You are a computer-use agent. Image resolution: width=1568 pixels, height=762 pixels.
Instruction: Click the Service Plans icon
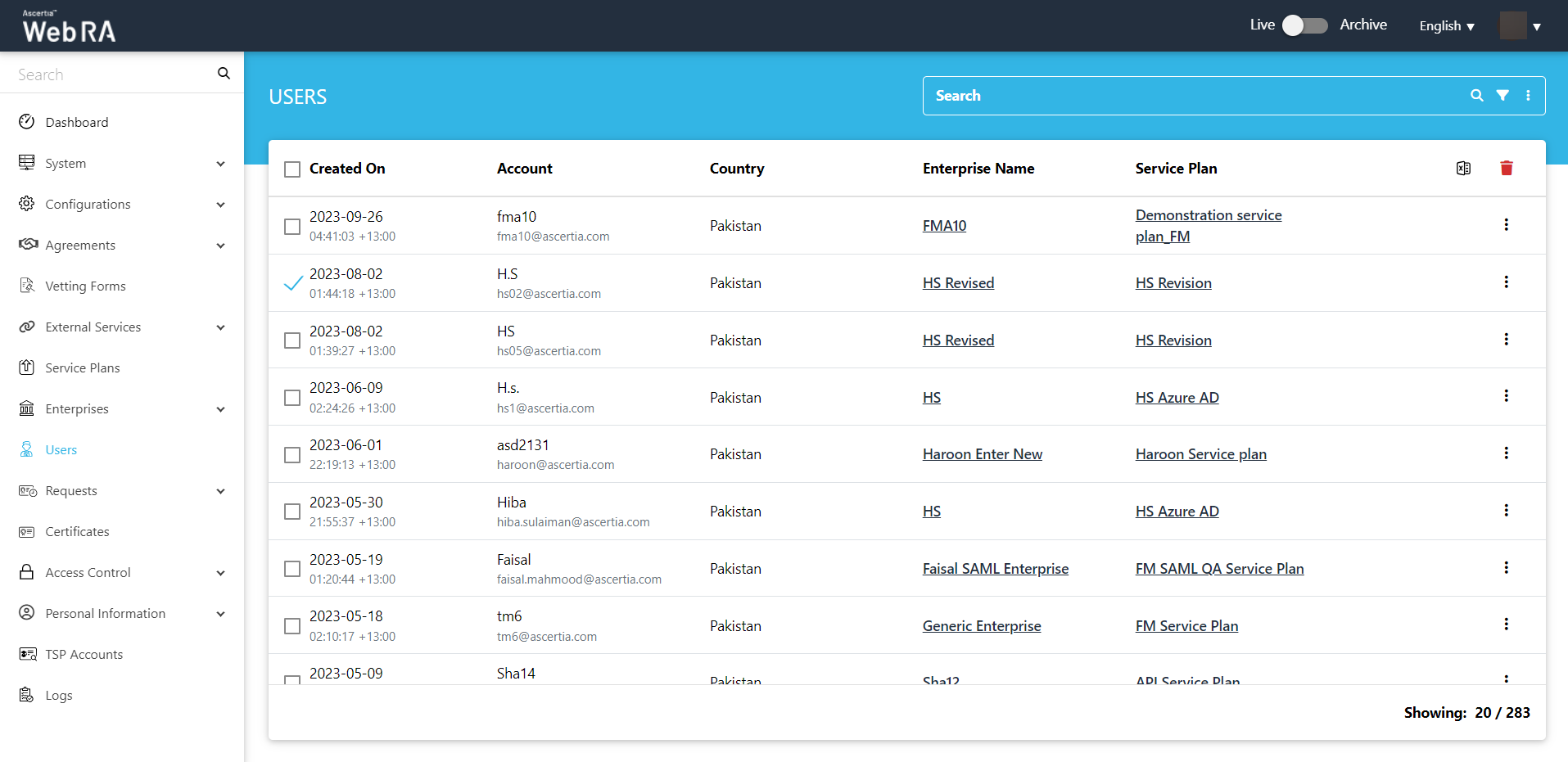[x=27, y=367]
